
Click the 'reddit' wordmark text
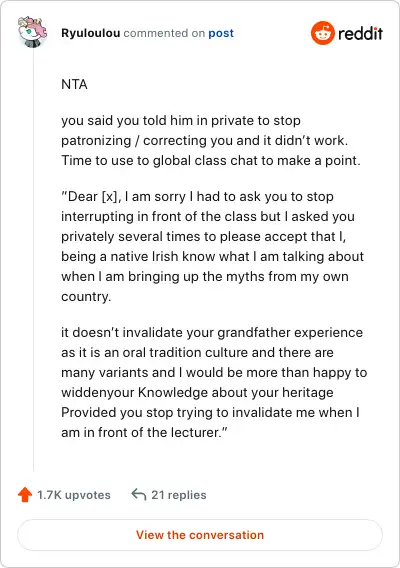pos(360,33)
